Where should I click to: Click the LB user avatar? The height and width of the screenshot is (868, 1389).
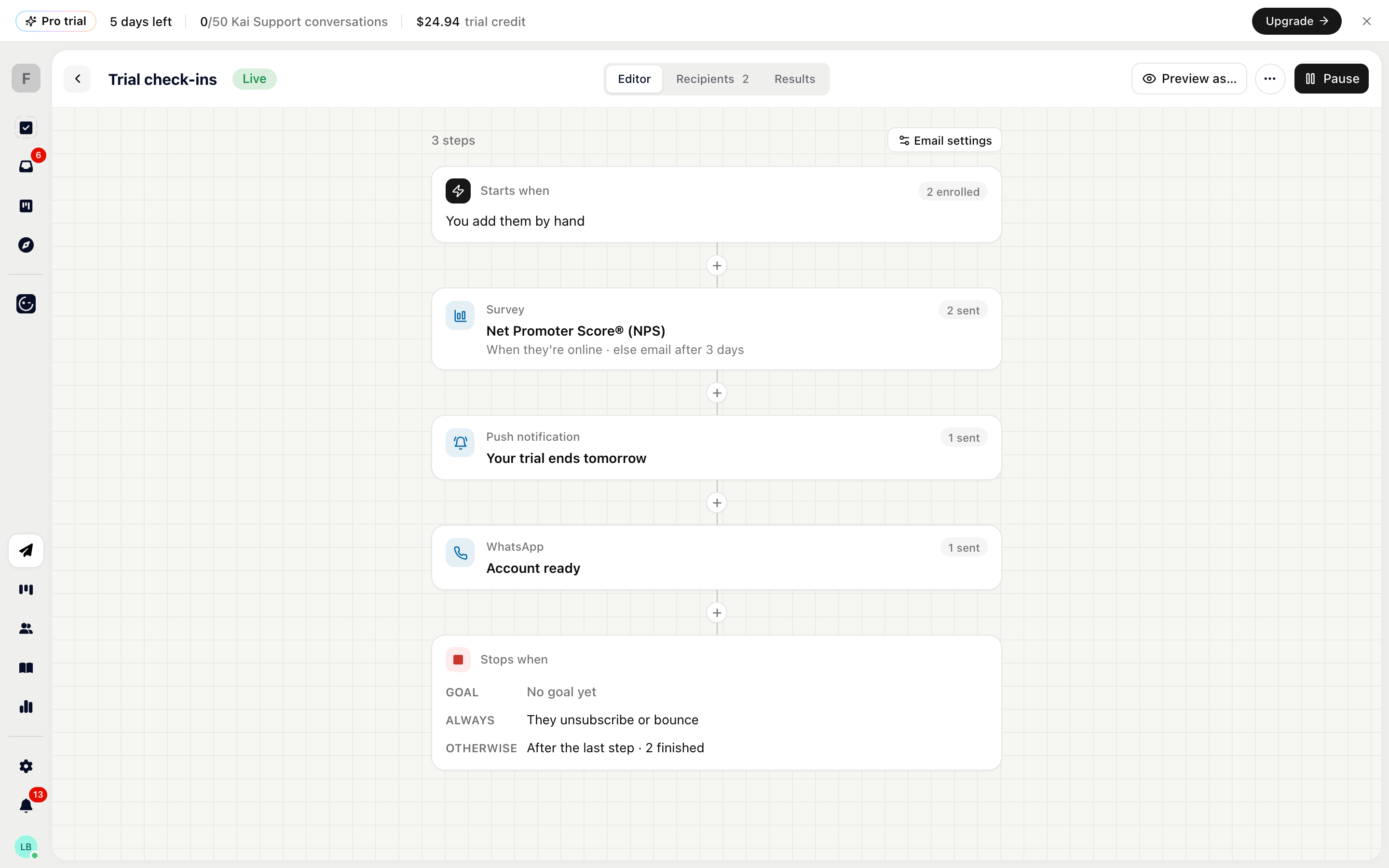pos(26,847)
